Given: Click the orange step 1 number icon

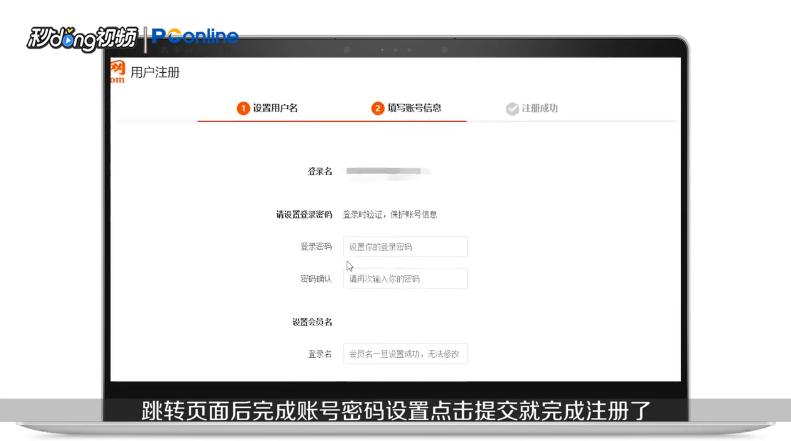Looking at the screenshot, I should [243, 108].
